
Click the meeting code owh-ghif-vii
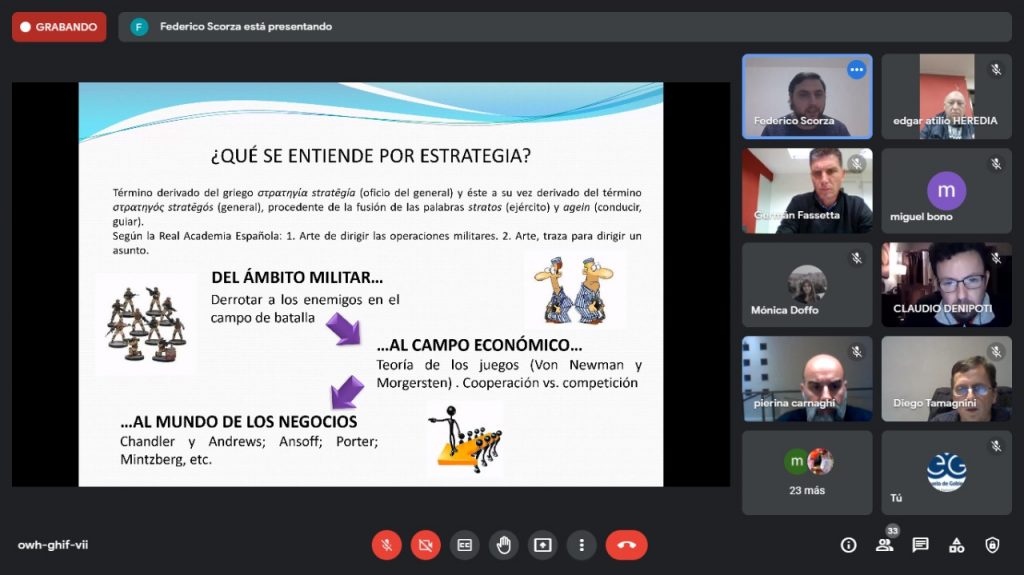coord(53,545)
